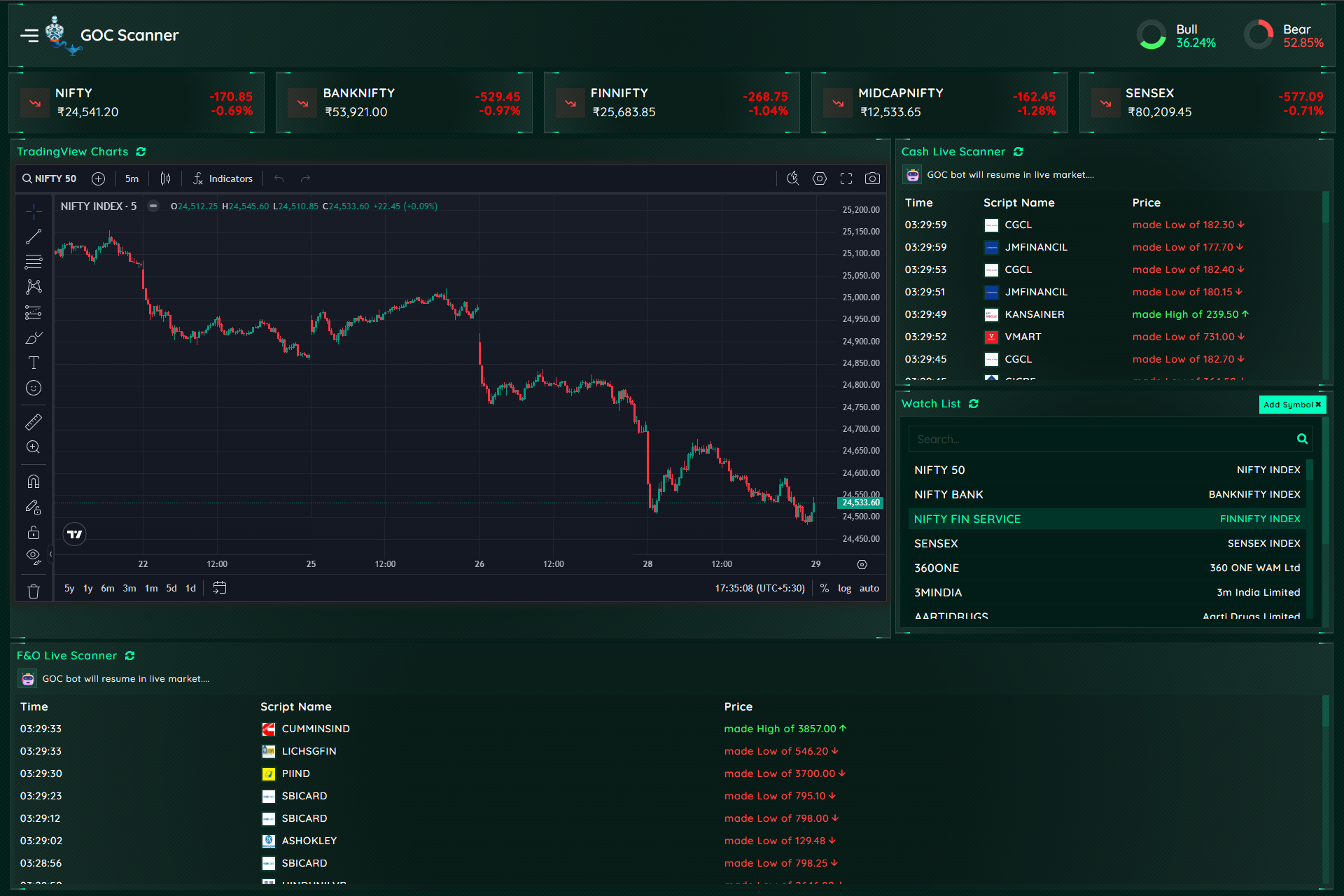Click the F&O Live Scanner scrollbar
The height and width of the screenshot is (896, 1344).
coord(1325,711)
